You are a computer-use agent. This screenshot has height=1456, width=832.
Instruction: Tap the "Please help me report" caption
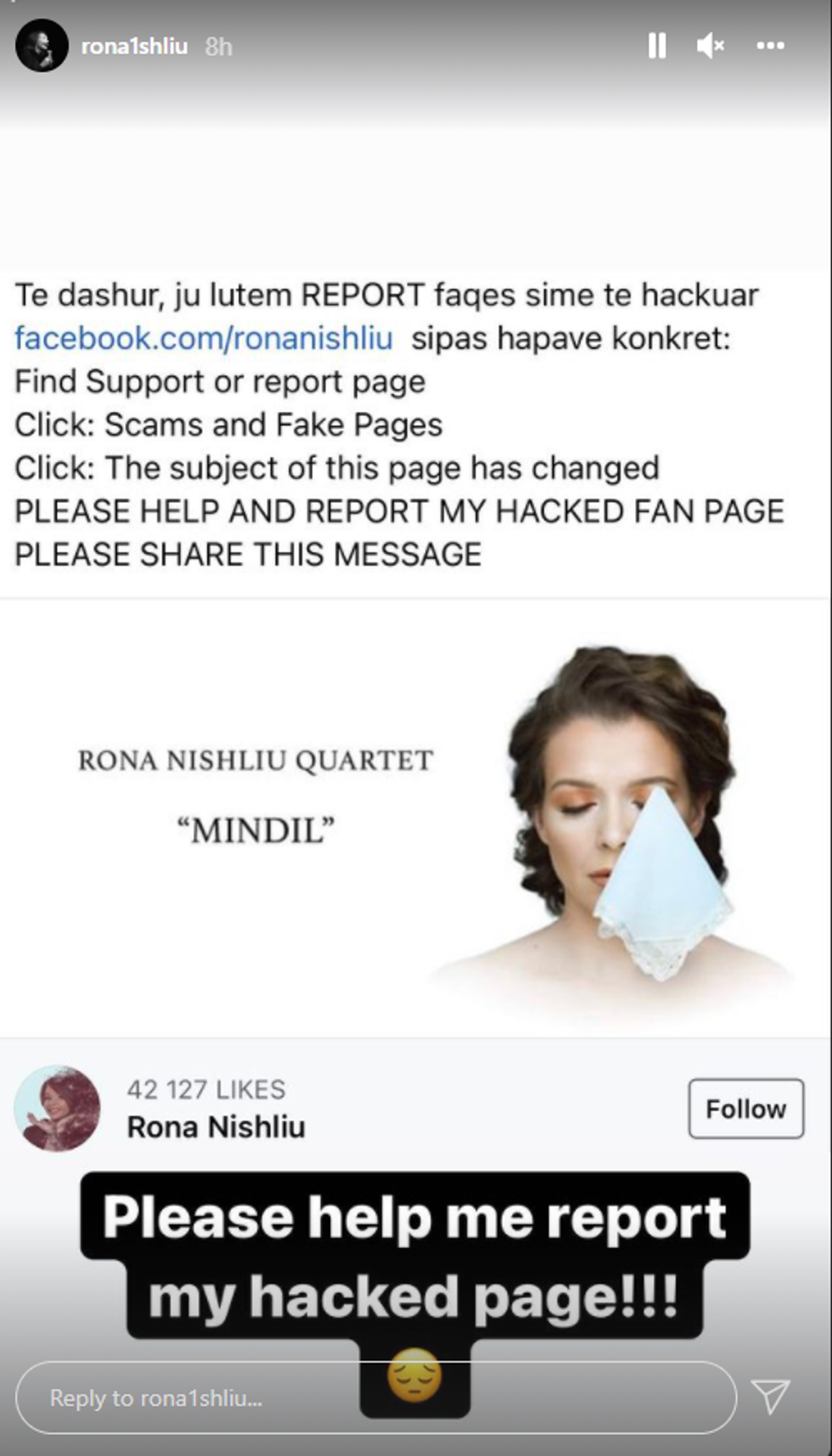click(x=414, y=1218)
